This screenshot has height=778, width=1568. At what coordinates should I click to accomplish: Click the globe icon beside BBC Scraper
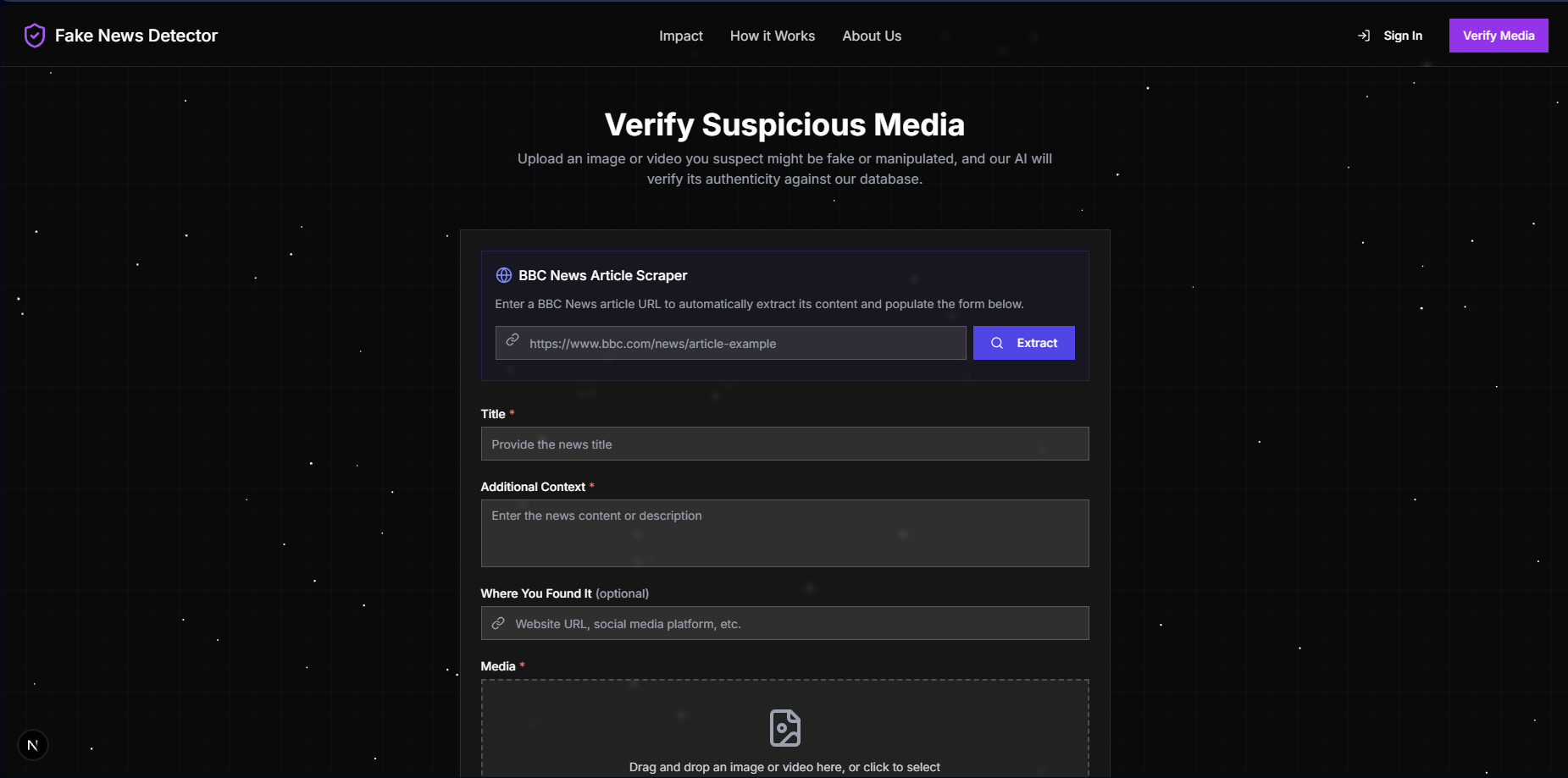point(504,275)
